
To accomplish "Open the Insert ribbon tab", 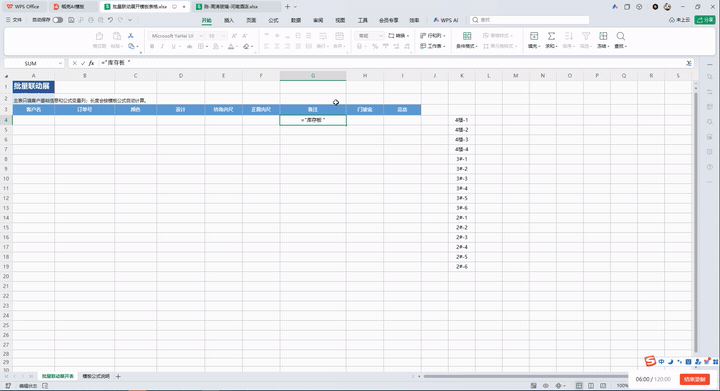I will (229, 20).
